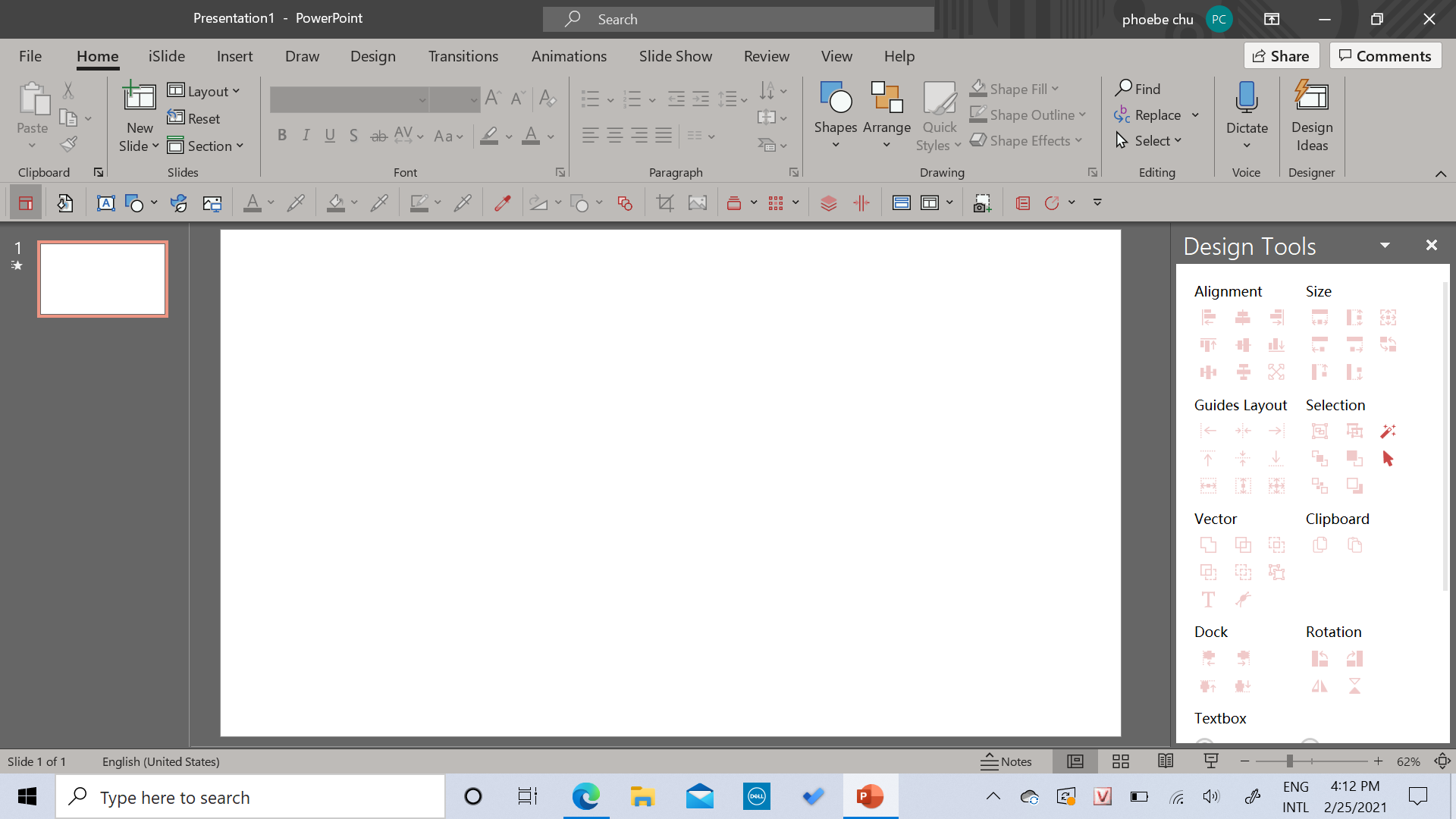
Task: Click Align Right icon under Alignment
Action: point(1277,317)
